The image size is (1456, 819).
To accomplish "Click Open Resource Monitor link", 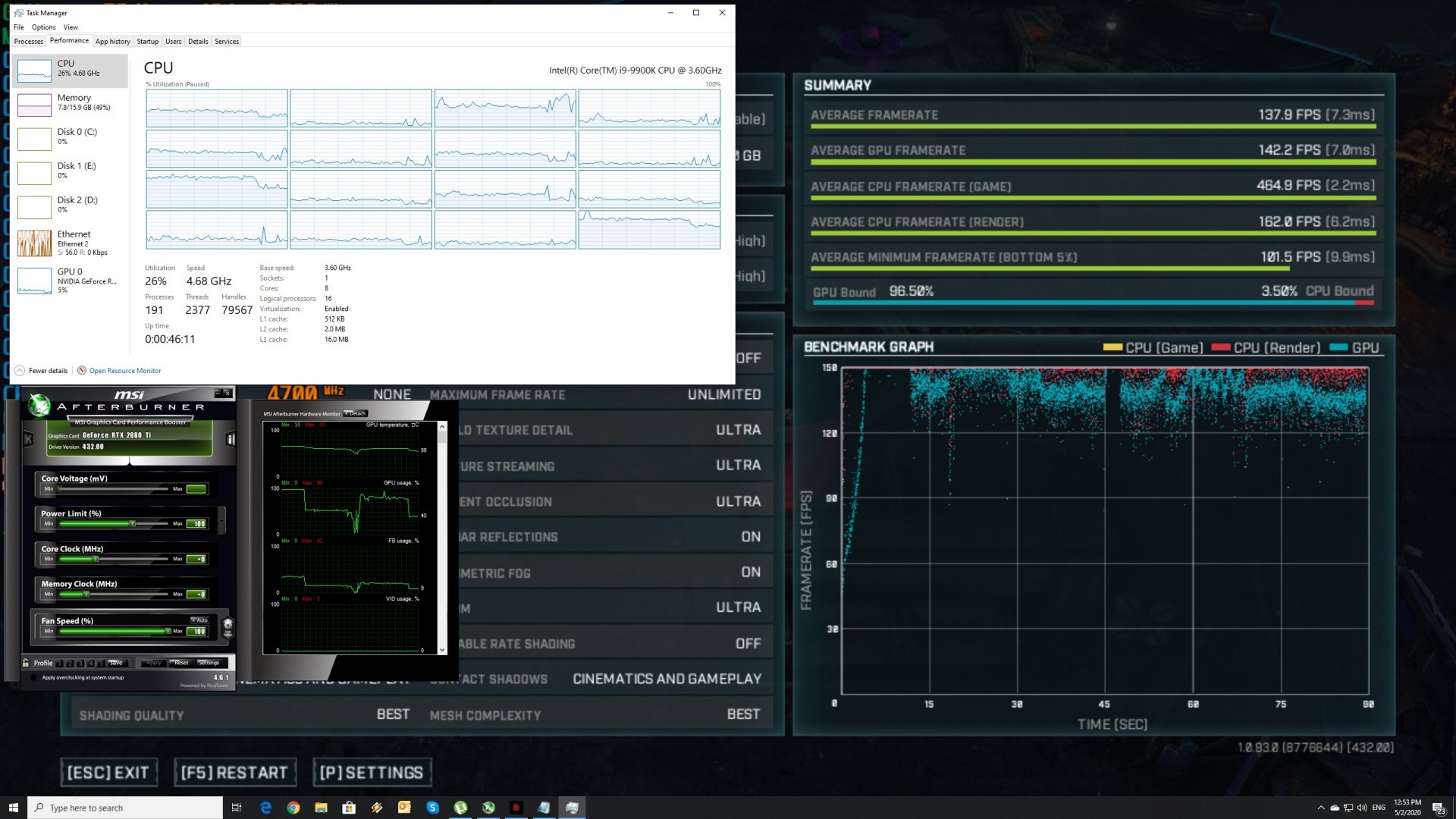I will 124,371.
